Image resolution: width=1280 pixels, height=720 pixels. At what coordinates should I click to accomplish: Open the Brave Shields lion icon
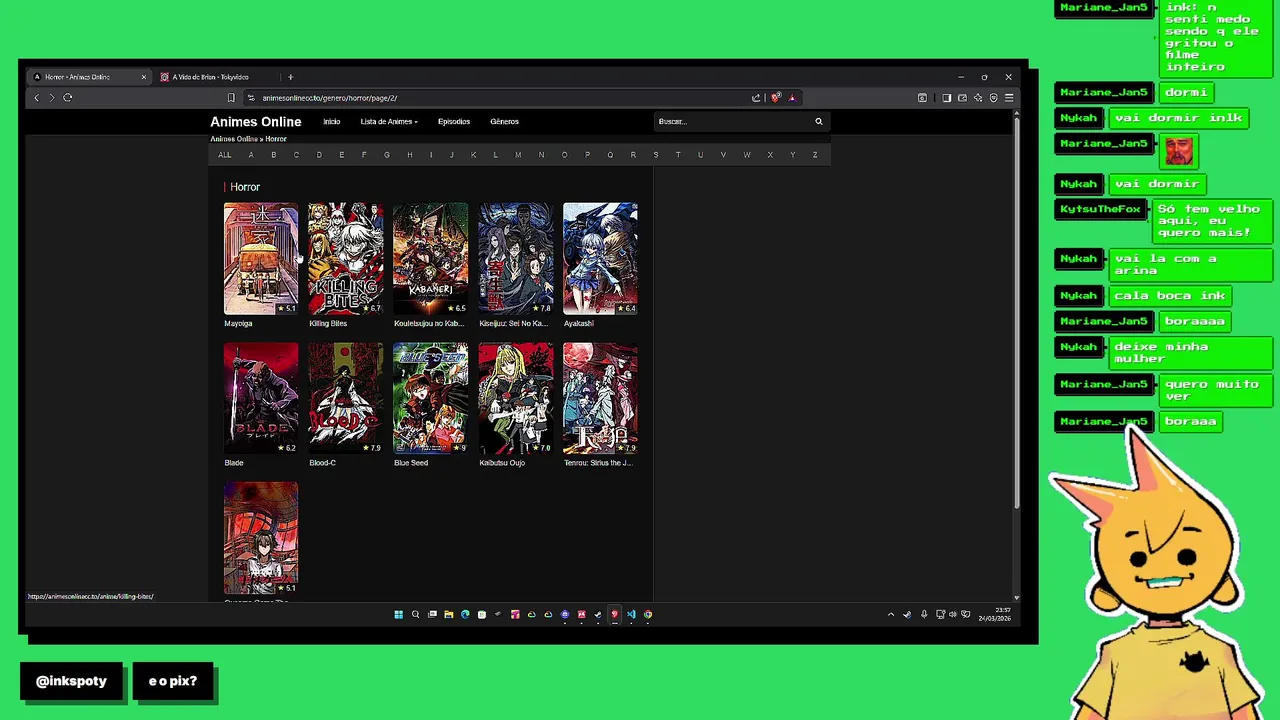click(x=775, y=98)
